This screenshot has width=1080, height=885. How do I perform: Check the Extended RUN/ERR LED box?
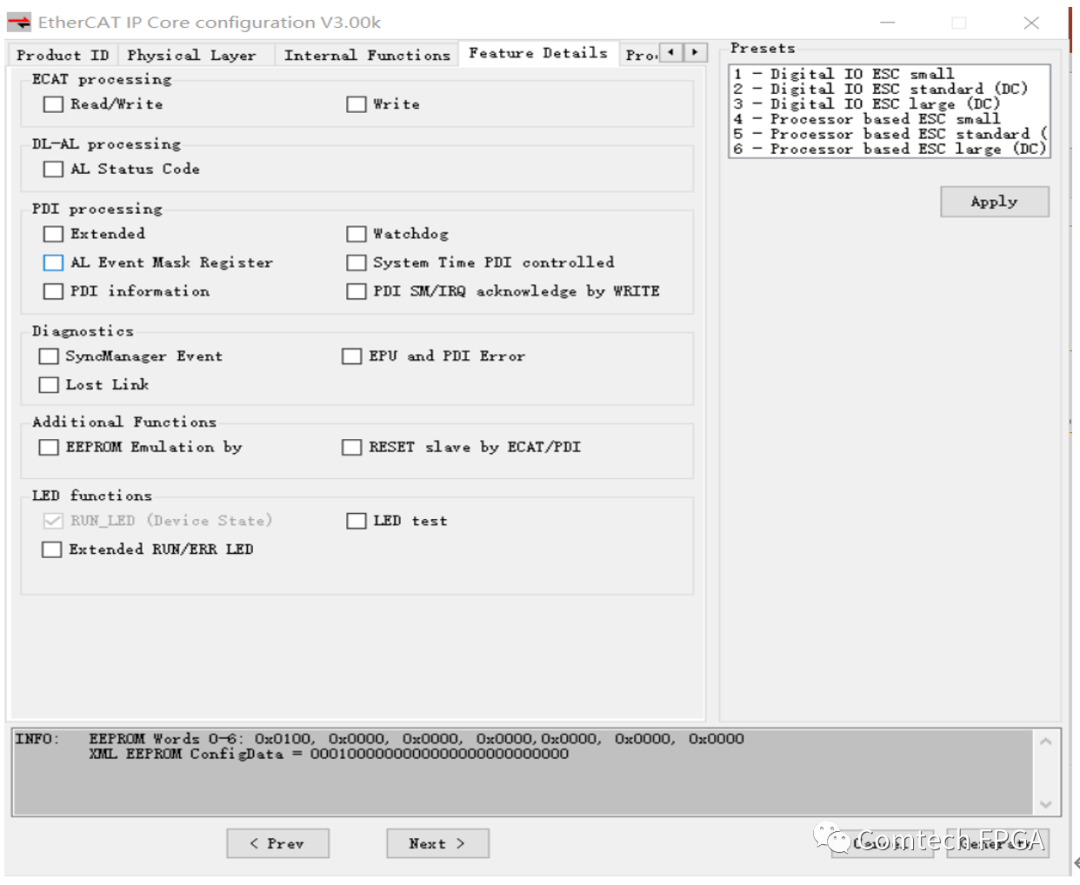click(x=51, y=549)
